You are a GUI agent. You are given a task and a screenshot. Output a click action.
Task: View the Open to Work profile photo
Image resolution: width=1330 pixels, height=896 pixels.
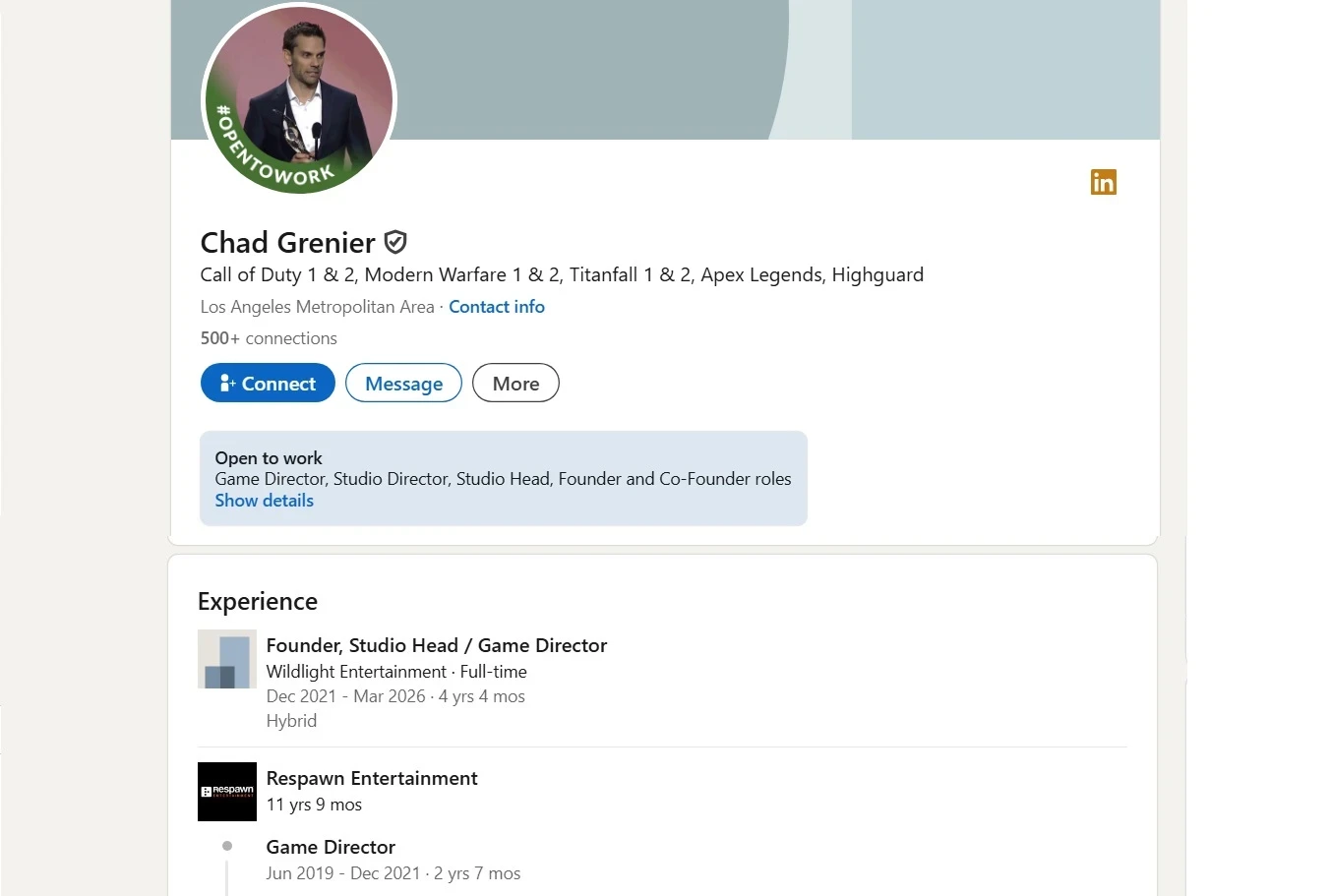pos(299,98)
